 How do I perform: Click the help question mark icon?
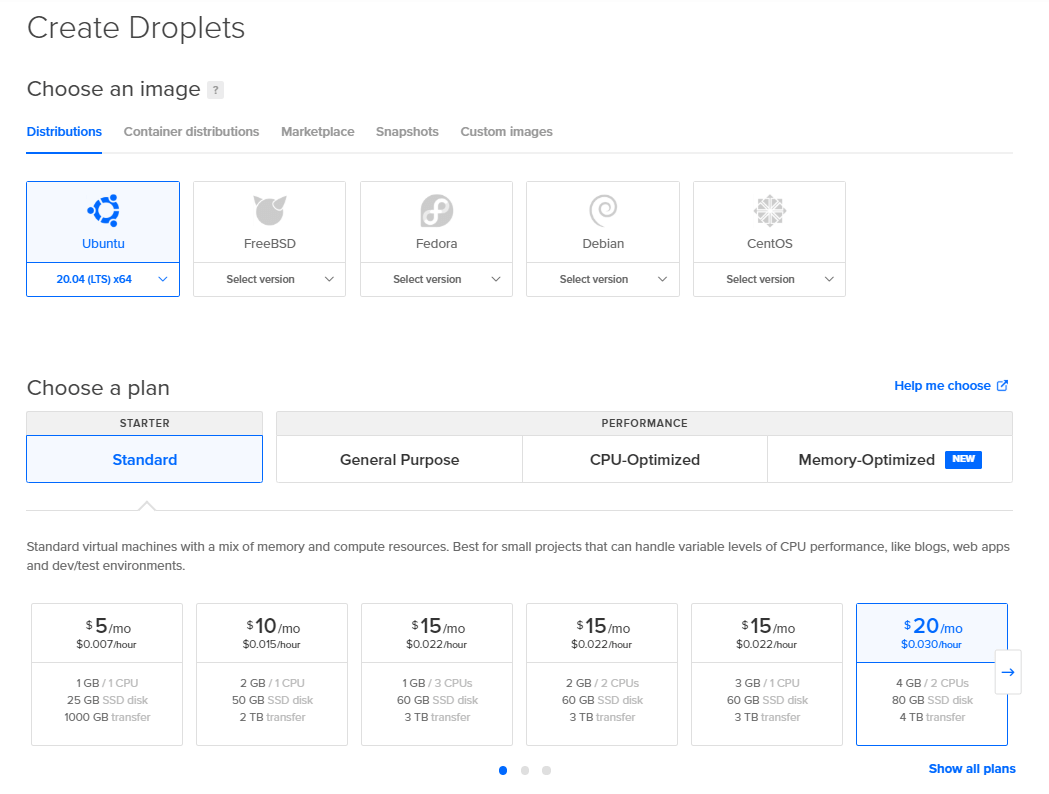(215, 90)
